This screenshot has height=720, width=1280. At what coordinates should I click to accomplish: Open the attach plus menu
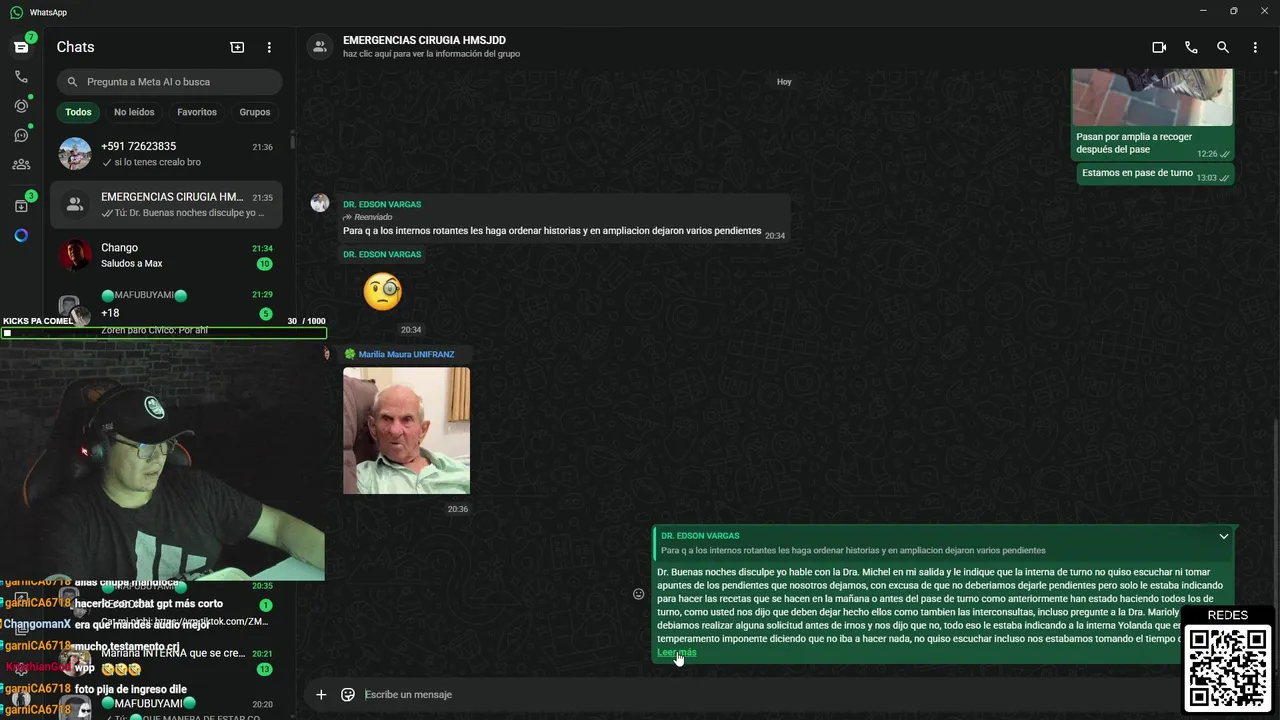[321, 694]
